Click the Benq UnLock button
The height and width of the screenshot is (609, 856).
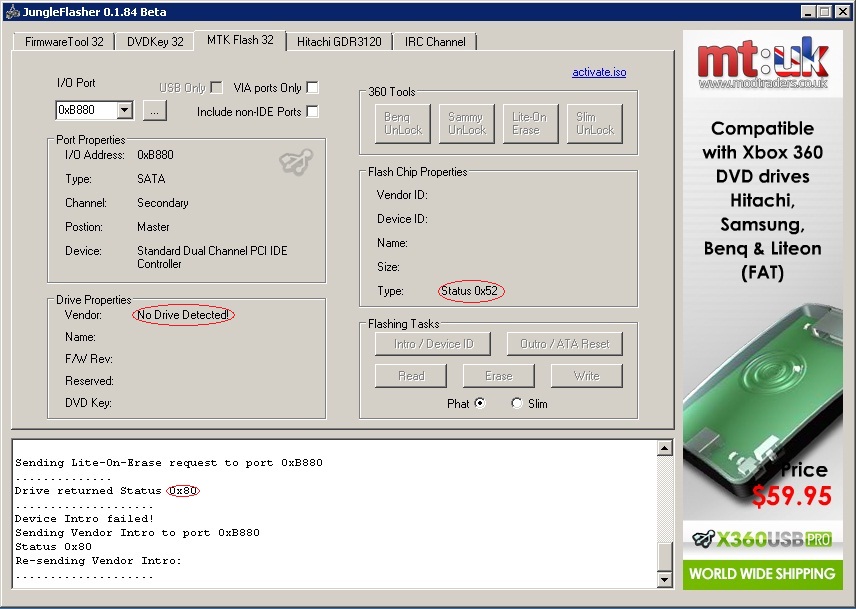tap(403, 124)
